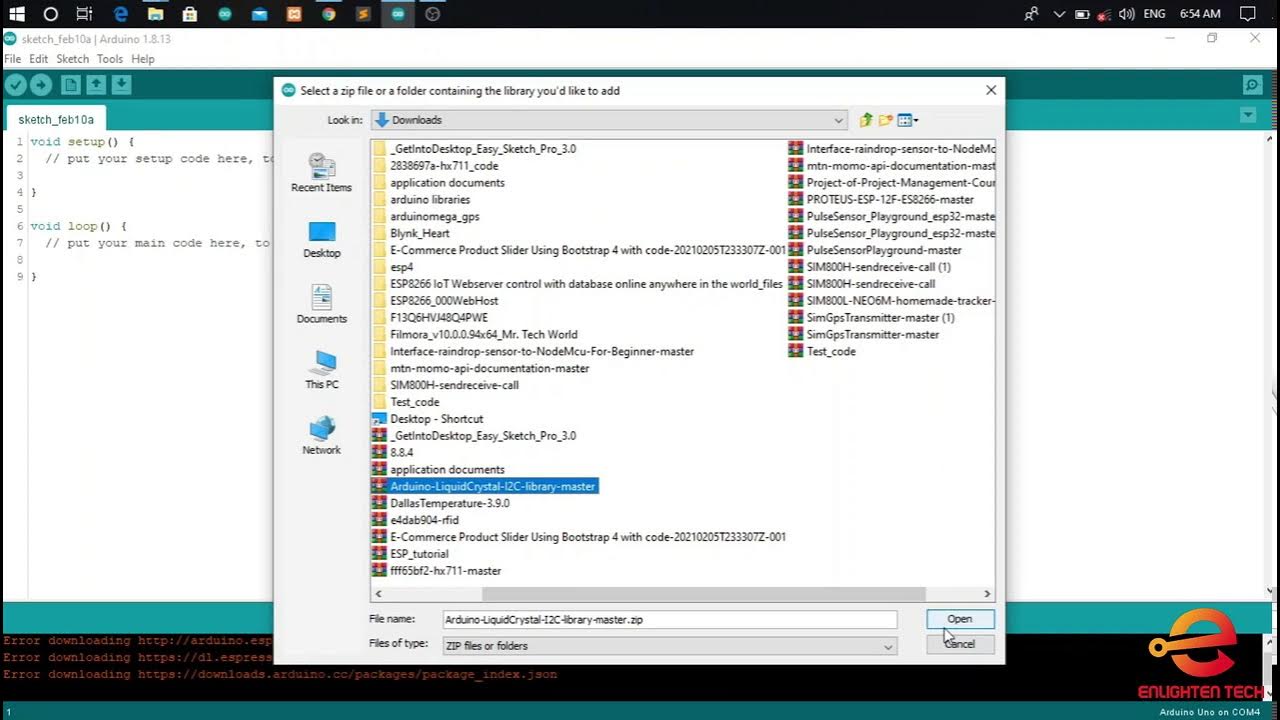Select Documents in the dialog sidebar
Viewport: 1280px width, 720px height.
click(x=321, y=304)
